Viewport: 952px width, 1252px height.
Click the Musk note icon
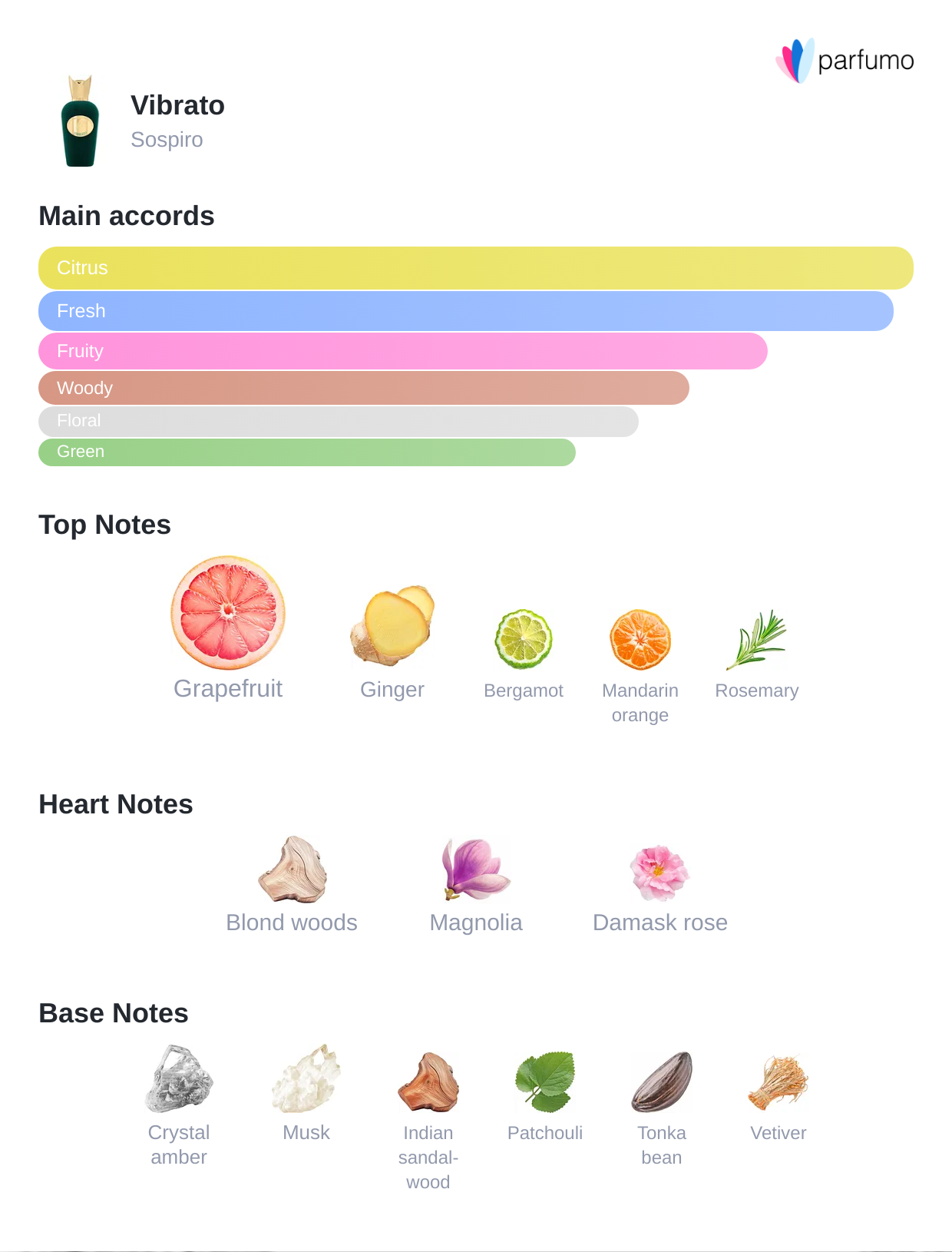(306, 1078)
